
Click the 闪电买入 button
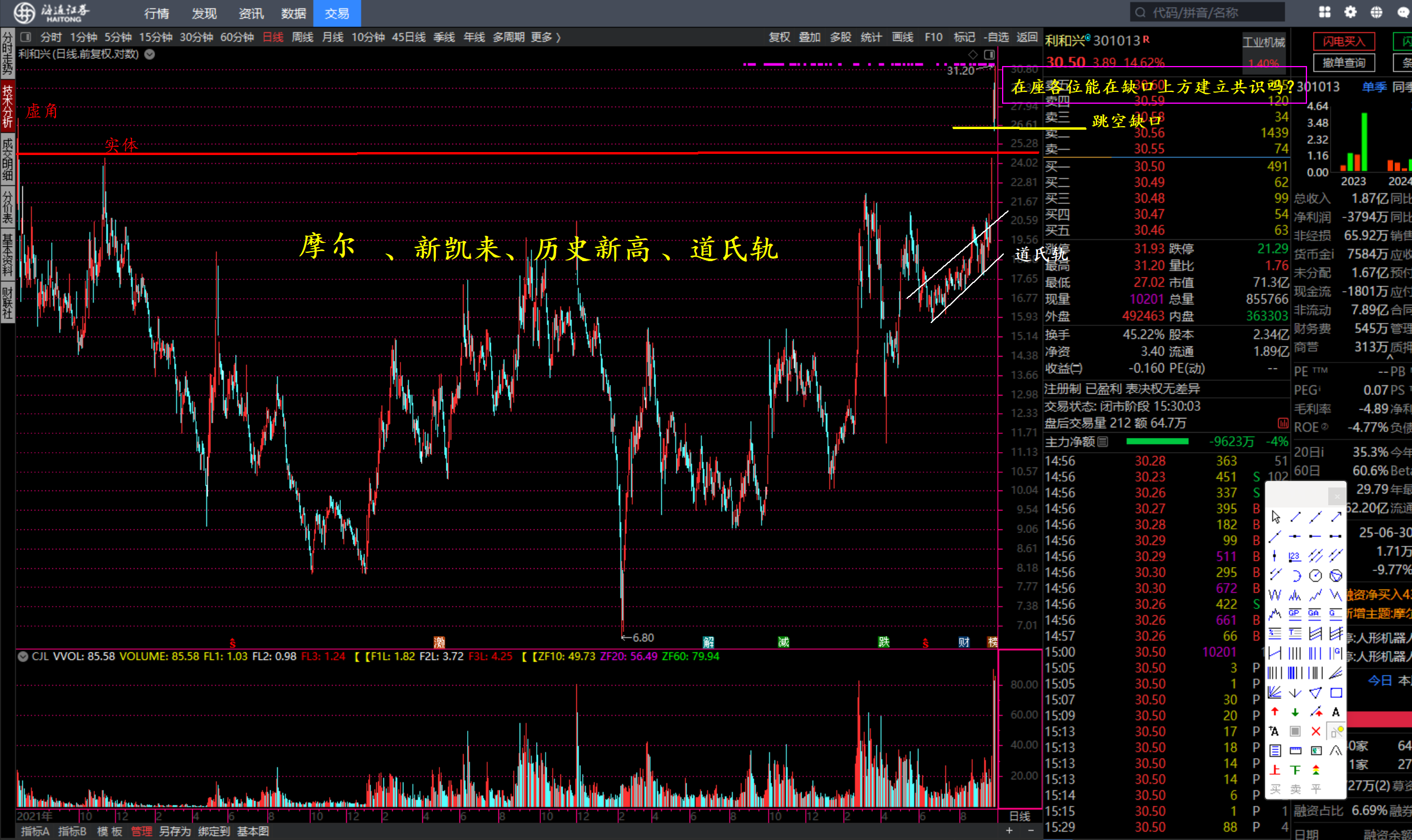click(1344, 41)
